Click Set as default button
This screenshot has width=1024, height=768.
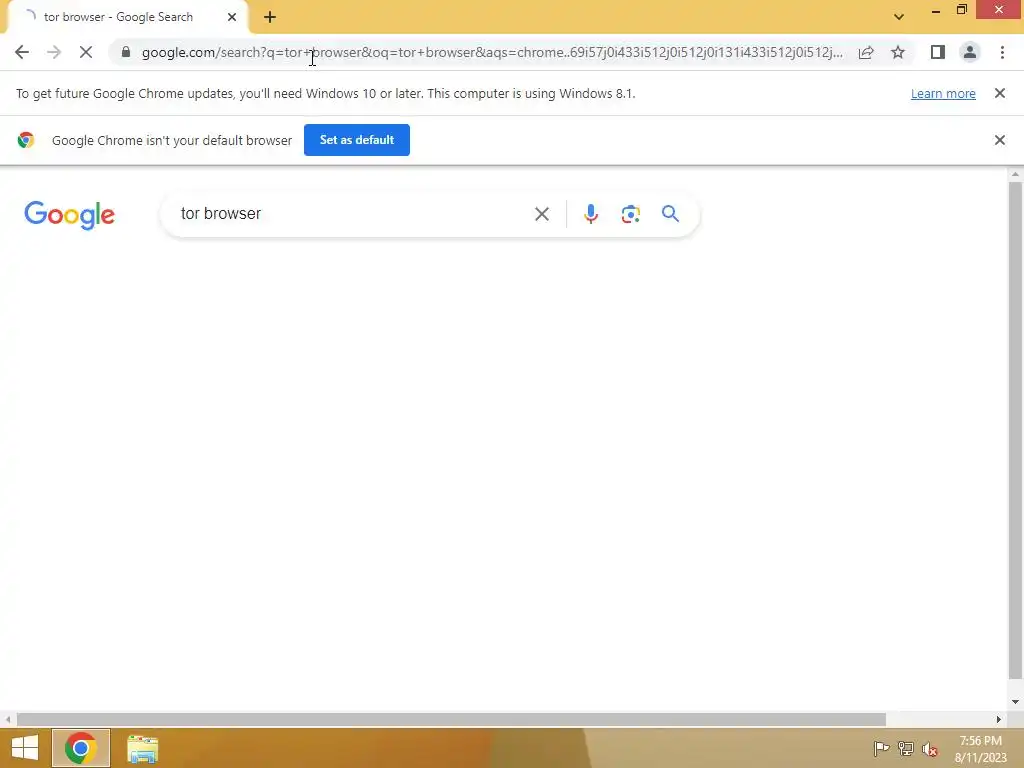357,140
